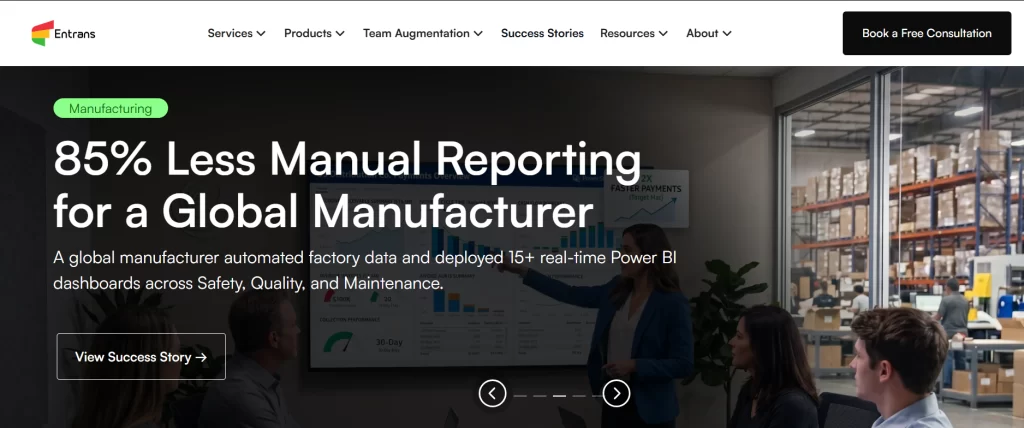Click the paragraph mentioning Power BI dashboards

pyautogui.click(x=365, y=271)
